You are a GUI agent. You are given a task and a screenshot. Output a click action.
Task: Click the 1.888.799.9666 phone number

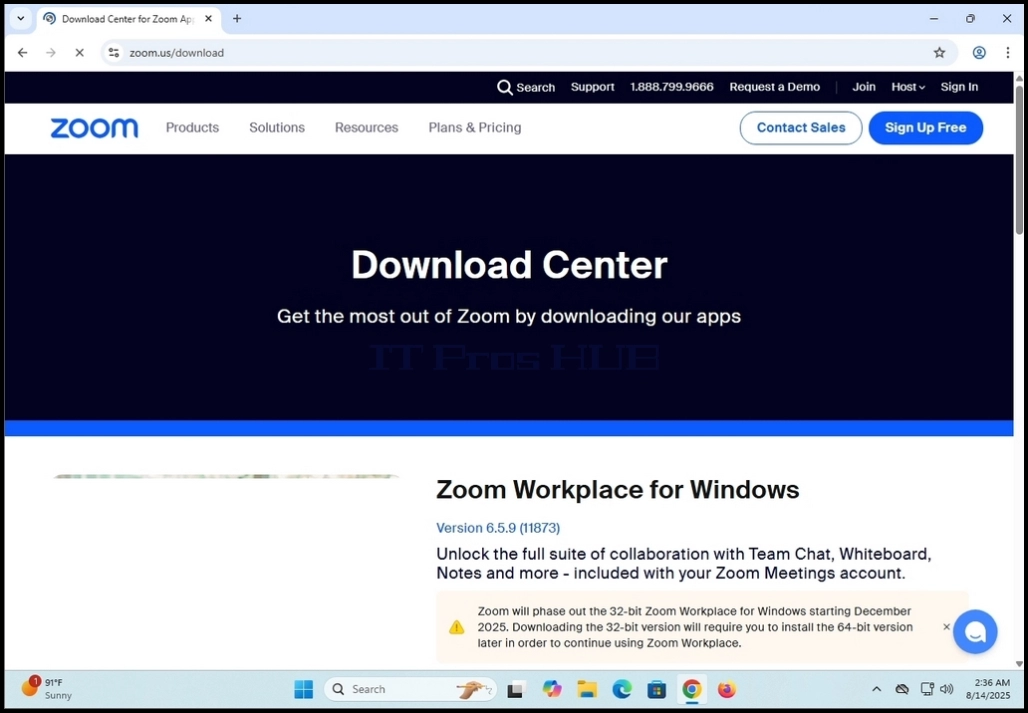coord(671,87)
